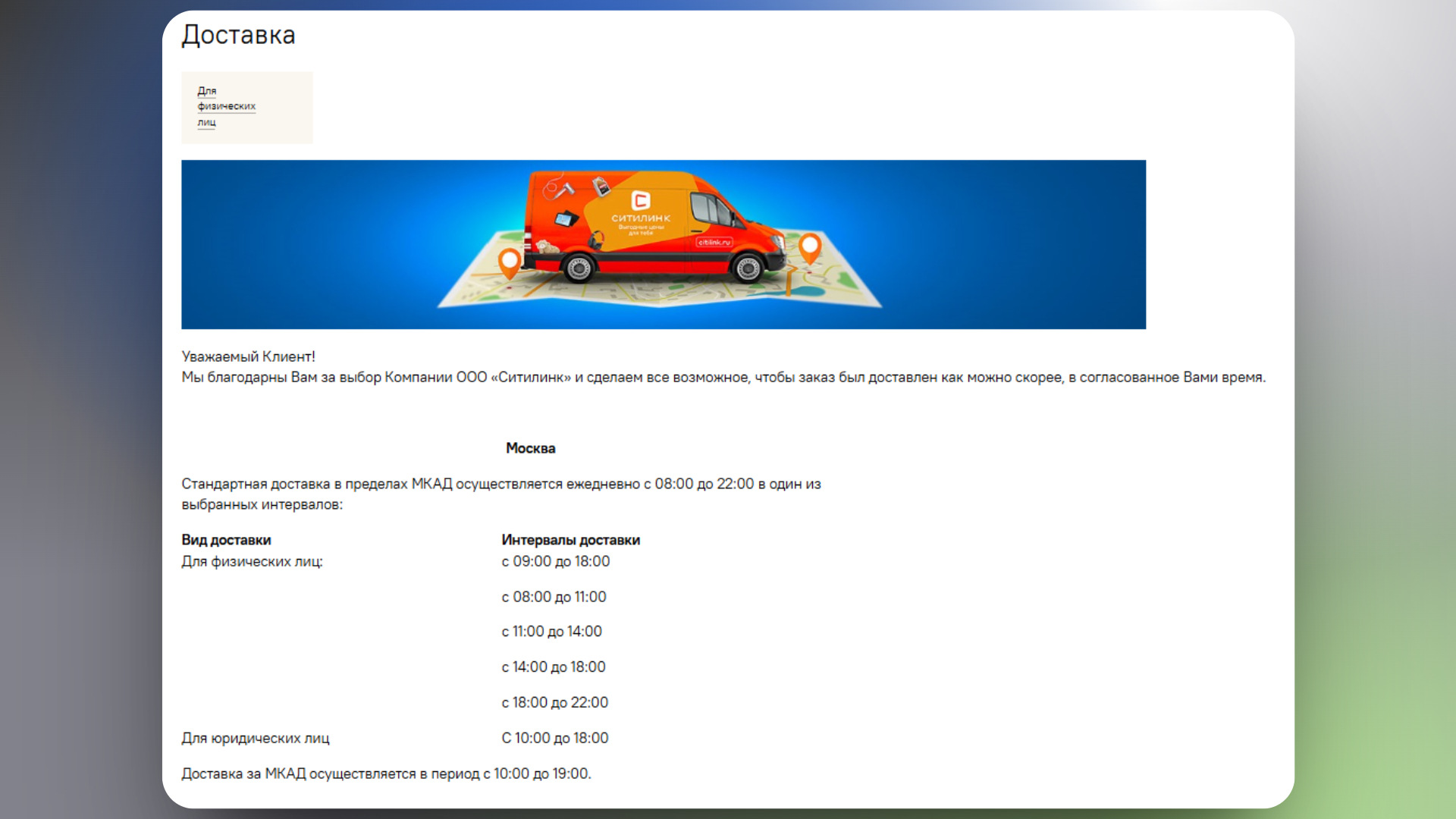Select interval 'с 09:00 до 18:00'
Image resolution: width=1456 pixels, height=819 pixels.
pyautogui.click(x=555, y=561)
